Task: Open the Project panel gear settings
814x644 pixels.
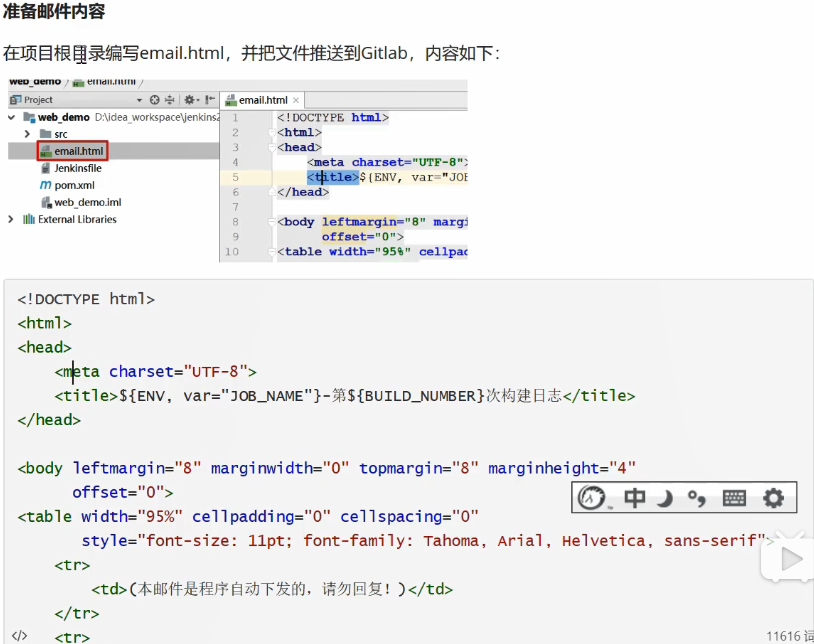Action: 191,100
